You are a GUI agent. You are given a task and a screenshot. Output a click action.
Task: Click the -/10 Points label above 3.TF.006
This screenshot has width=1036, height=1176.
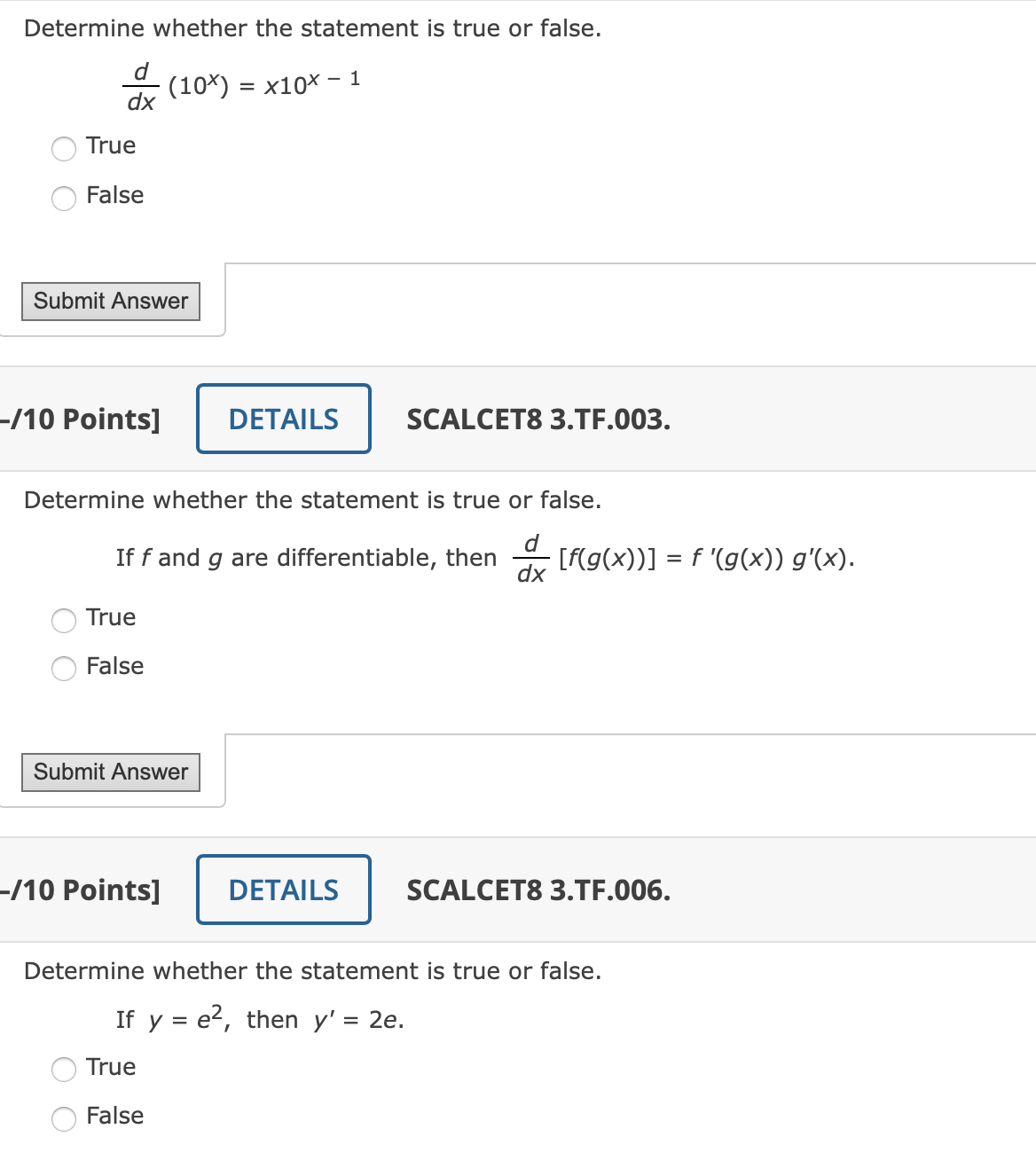80,890
